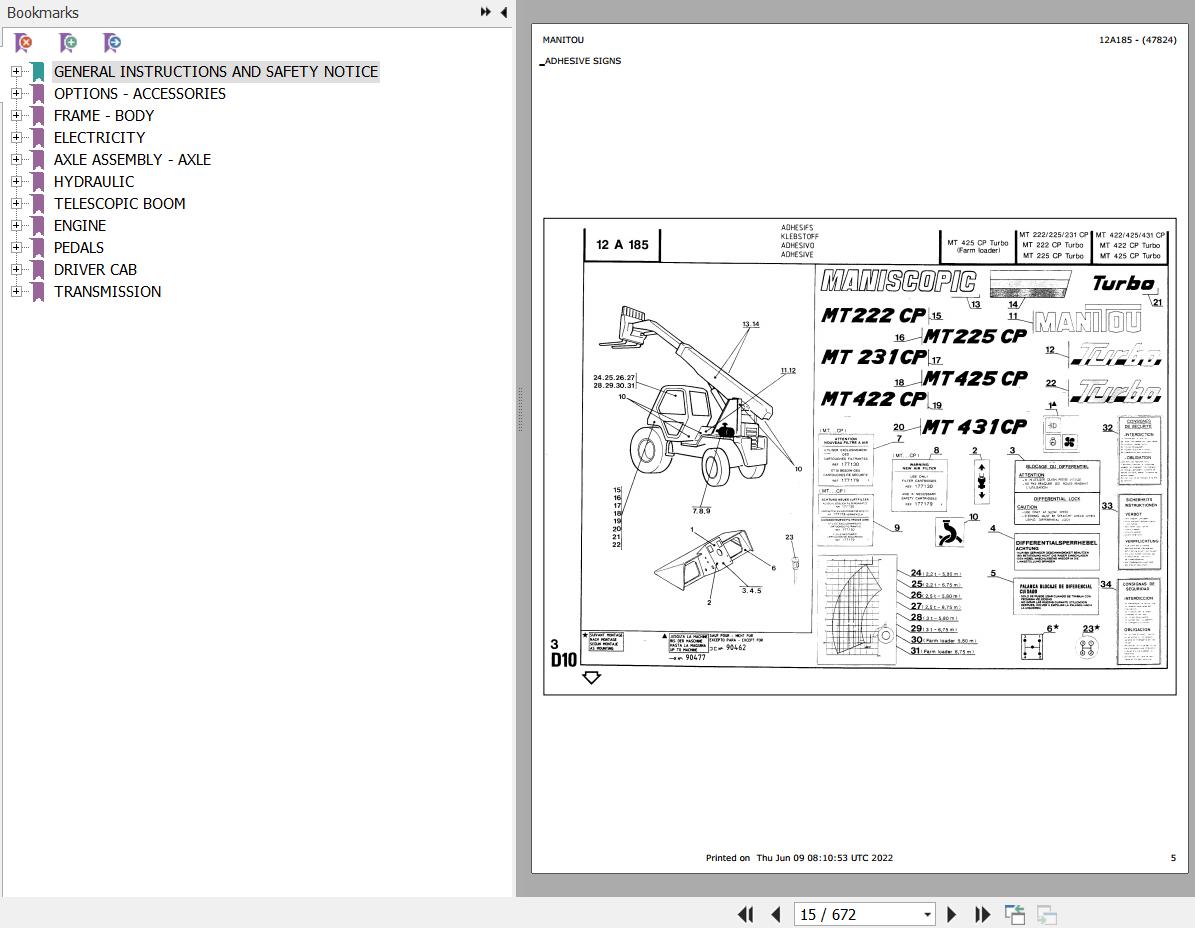Click the MANISCOPIC decal in the diagram
The image size is (1195, 928).
click(x=899, y=281)
